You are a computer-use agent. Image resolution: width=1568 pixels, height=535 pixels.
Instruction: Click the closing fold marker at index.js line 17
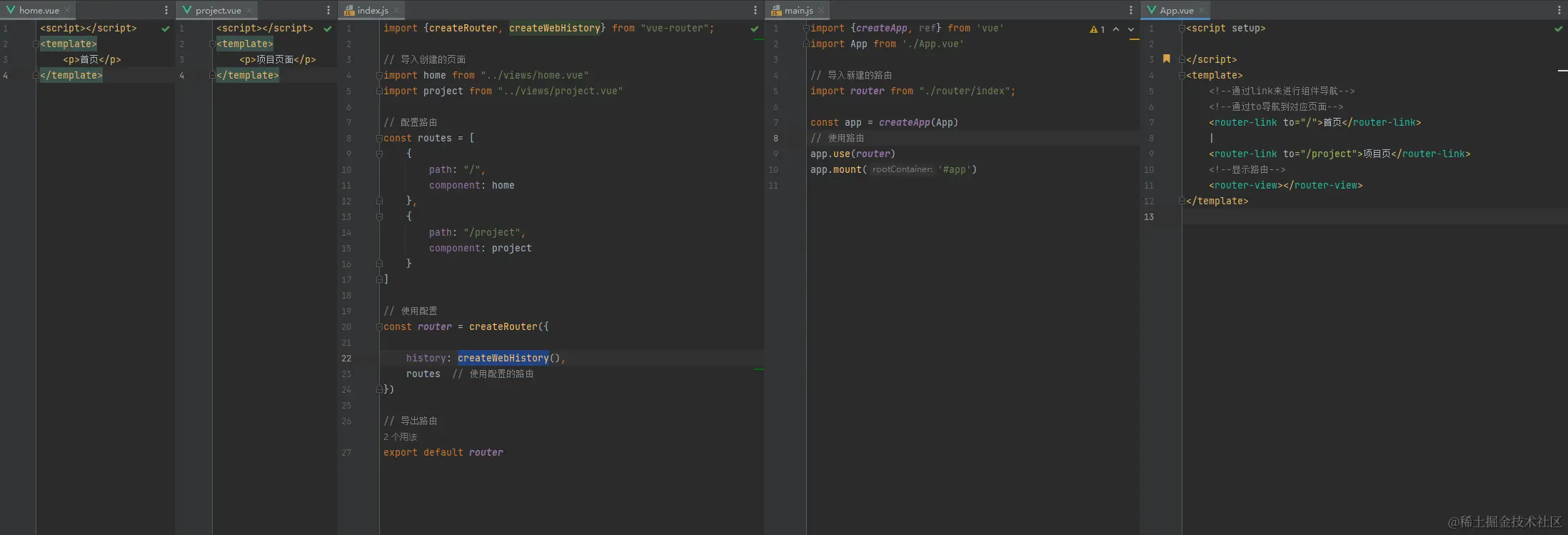click(379, 280)
